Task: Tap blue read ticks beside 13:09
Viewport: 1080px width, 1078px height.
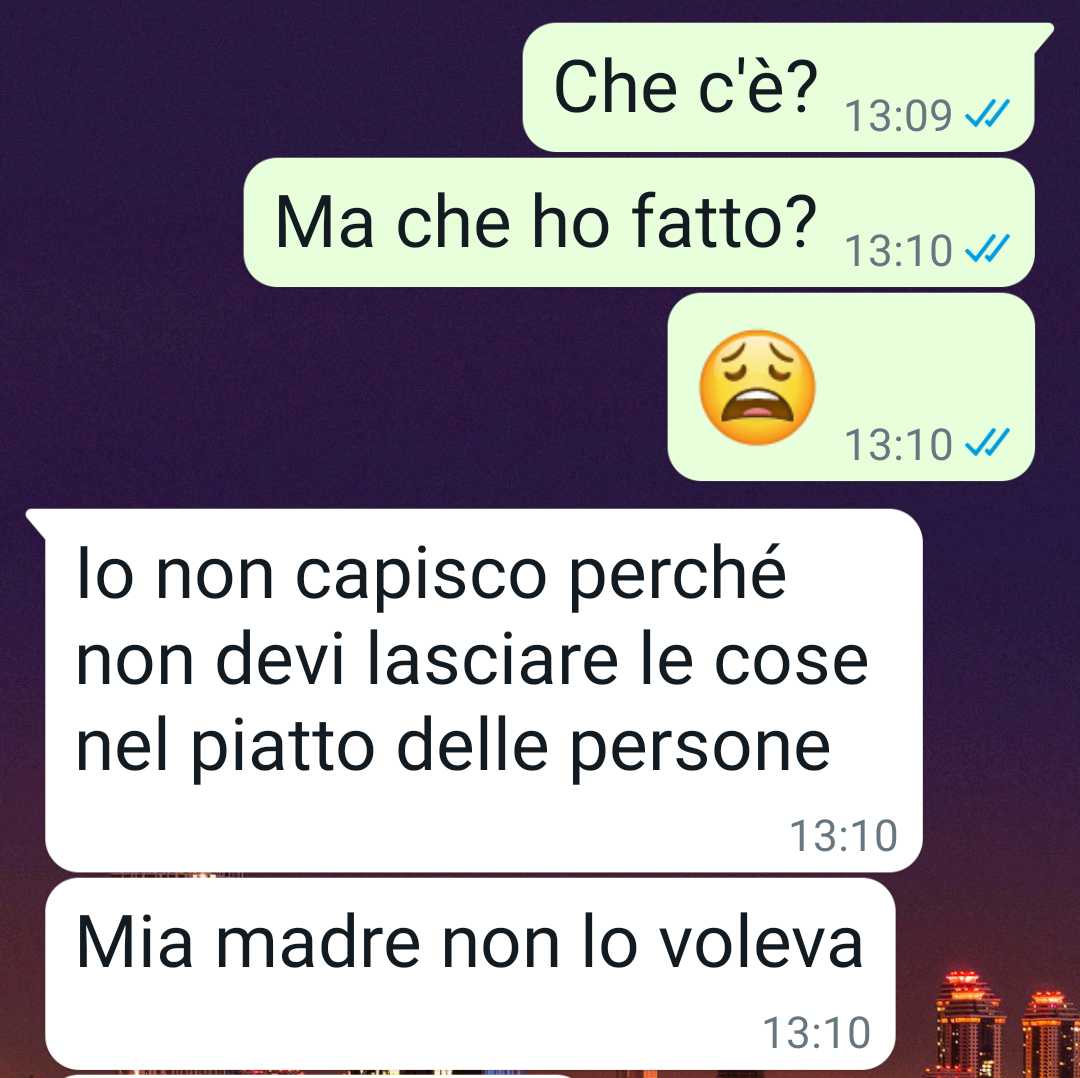Action: pyautogui.click(x=987, y=114)
